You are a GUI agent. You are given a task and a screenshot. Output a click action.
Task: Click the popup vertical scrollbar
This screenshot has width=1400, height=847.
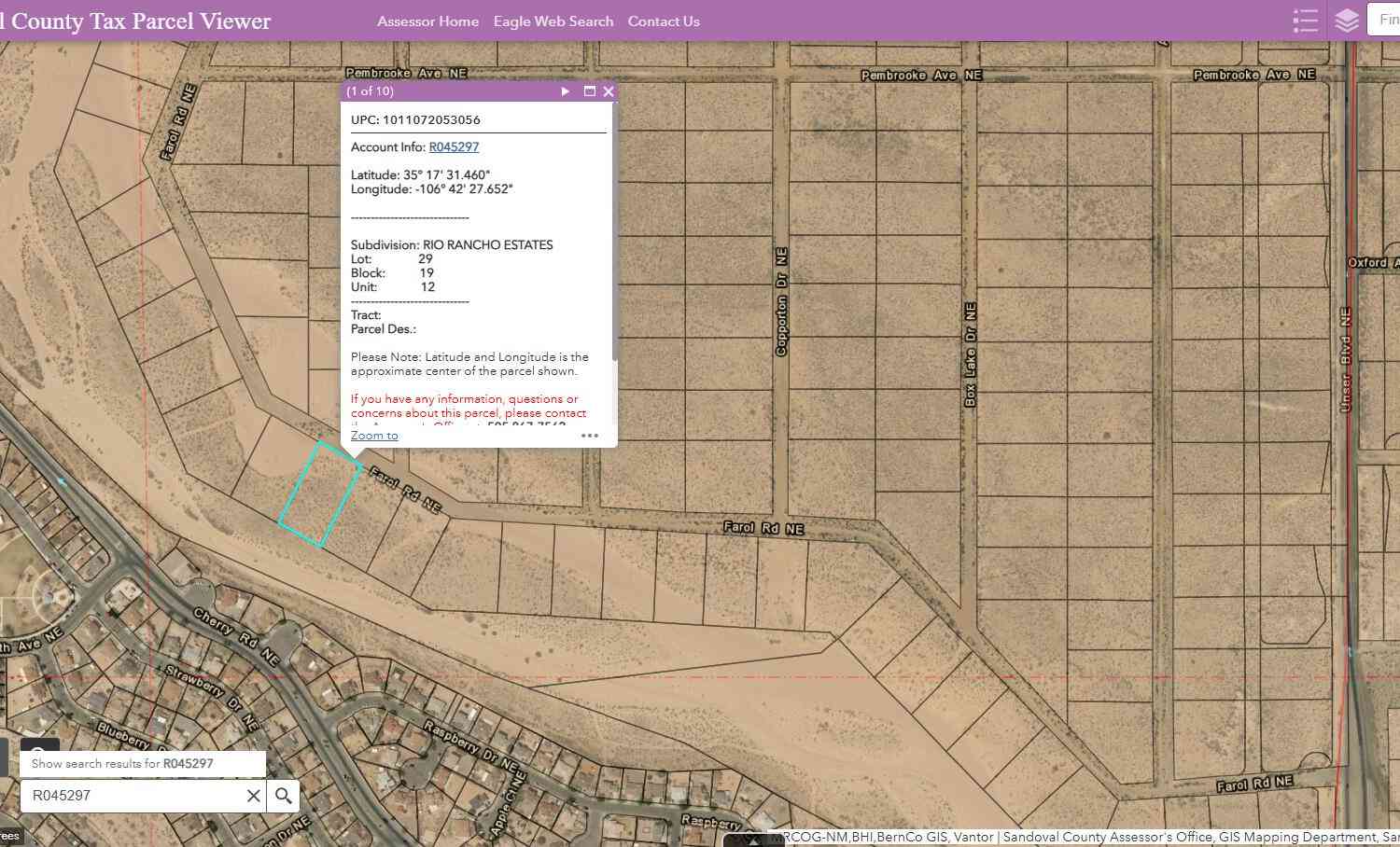point(614,231)
